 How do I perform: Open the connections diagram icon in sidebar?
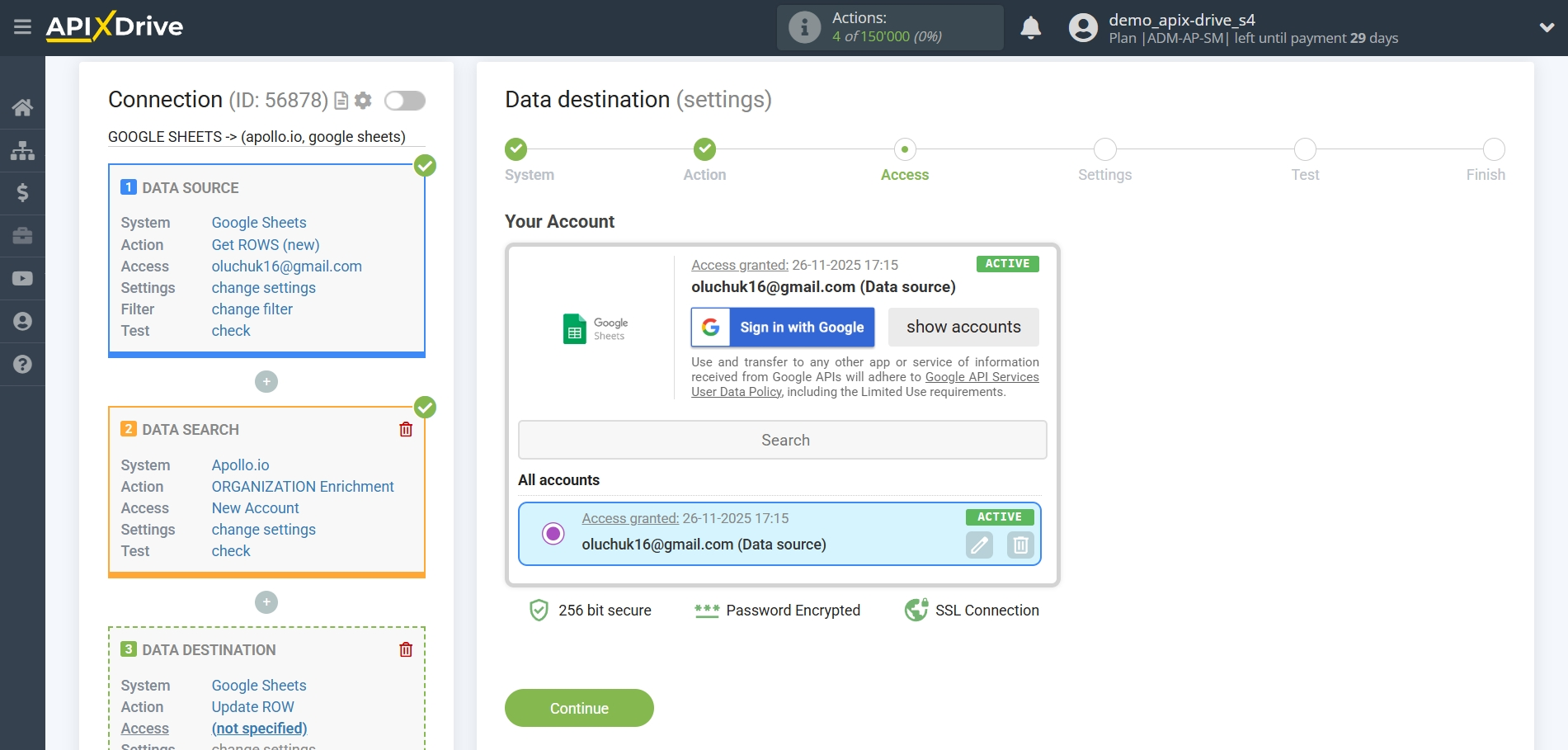22,150
